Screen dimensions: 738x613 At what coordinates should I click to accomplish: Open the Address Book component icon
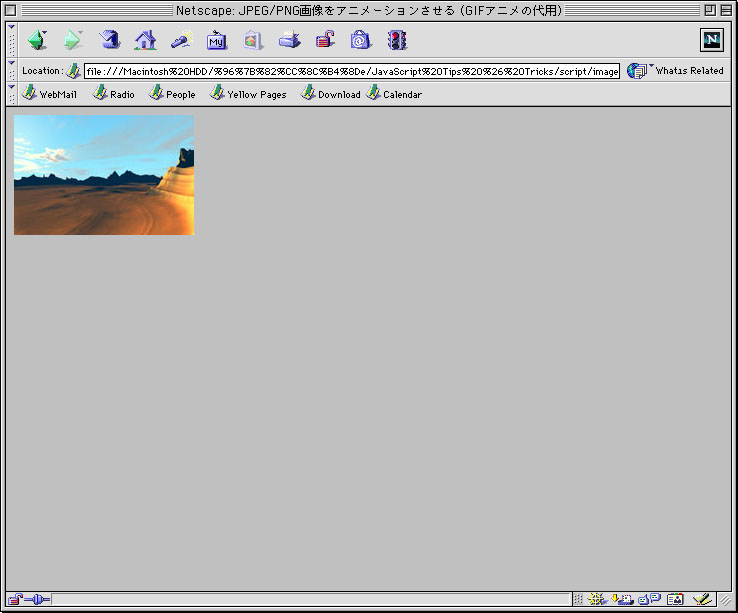pos(675,599)
